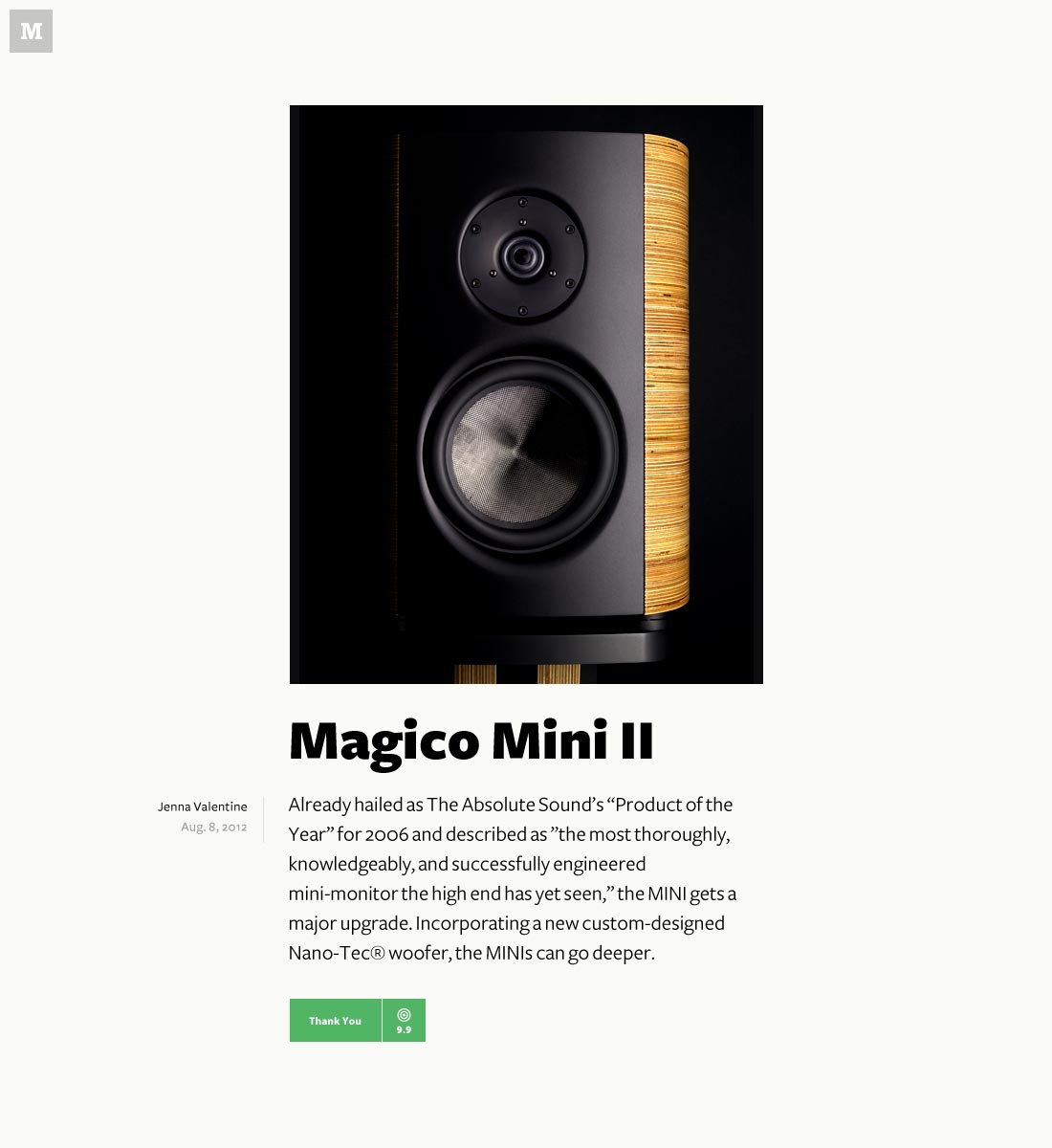
Task: Click the M logo in the corner
Action: (x=31, y=31)
